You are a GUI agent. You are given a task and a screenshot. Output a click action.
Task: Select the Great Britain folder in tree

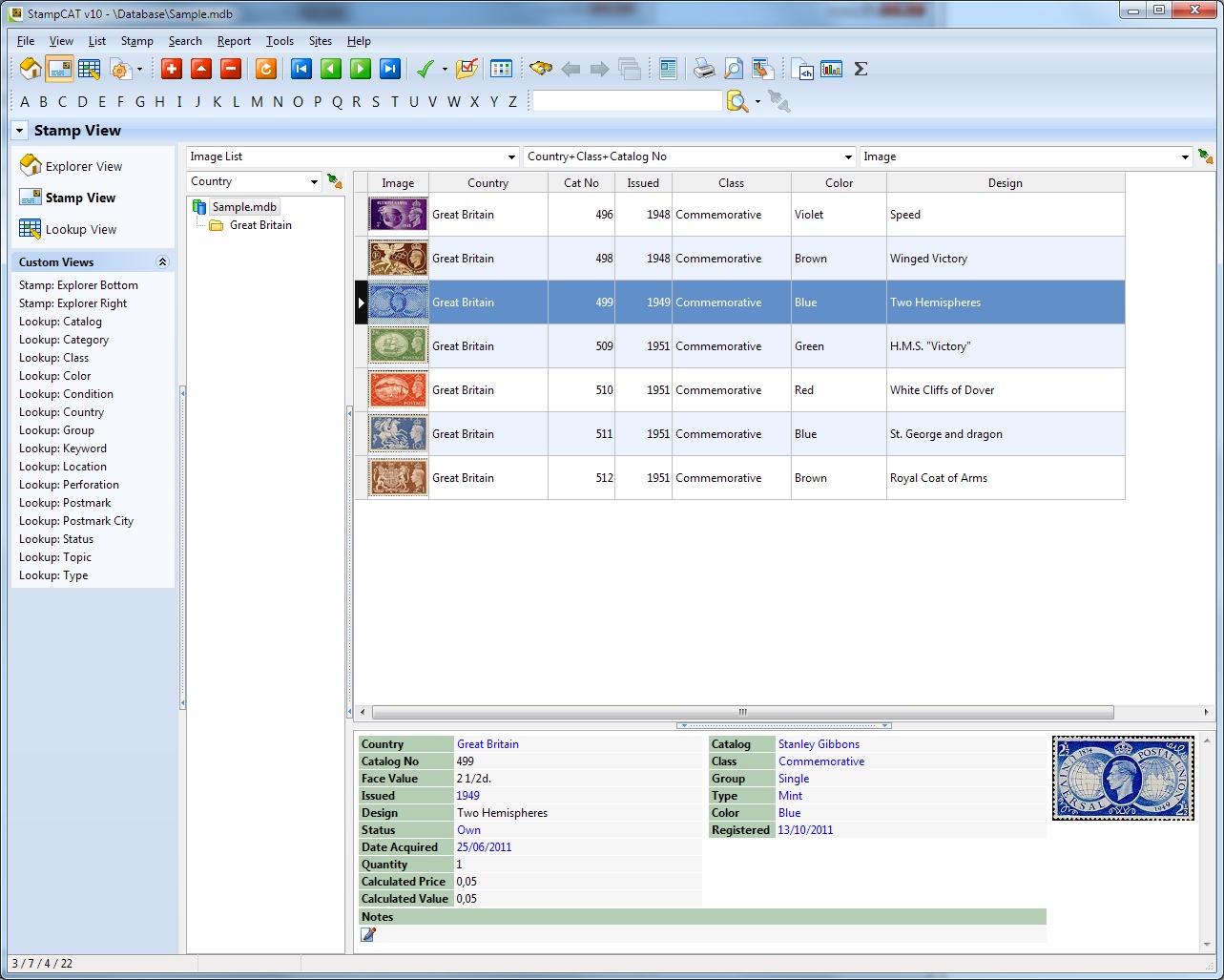pos(259,225)
